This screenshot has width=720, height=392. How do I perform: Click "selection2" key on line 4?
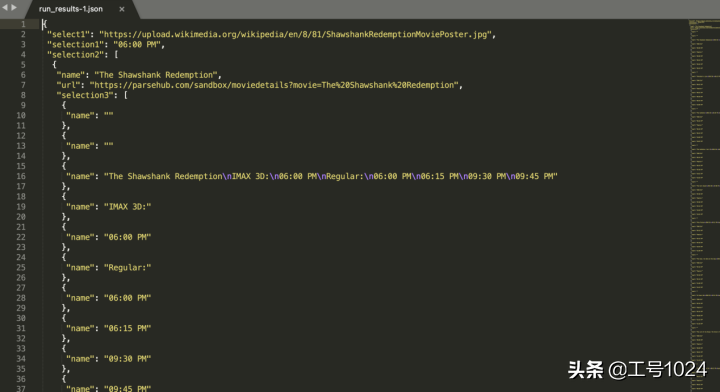[75, 55]
